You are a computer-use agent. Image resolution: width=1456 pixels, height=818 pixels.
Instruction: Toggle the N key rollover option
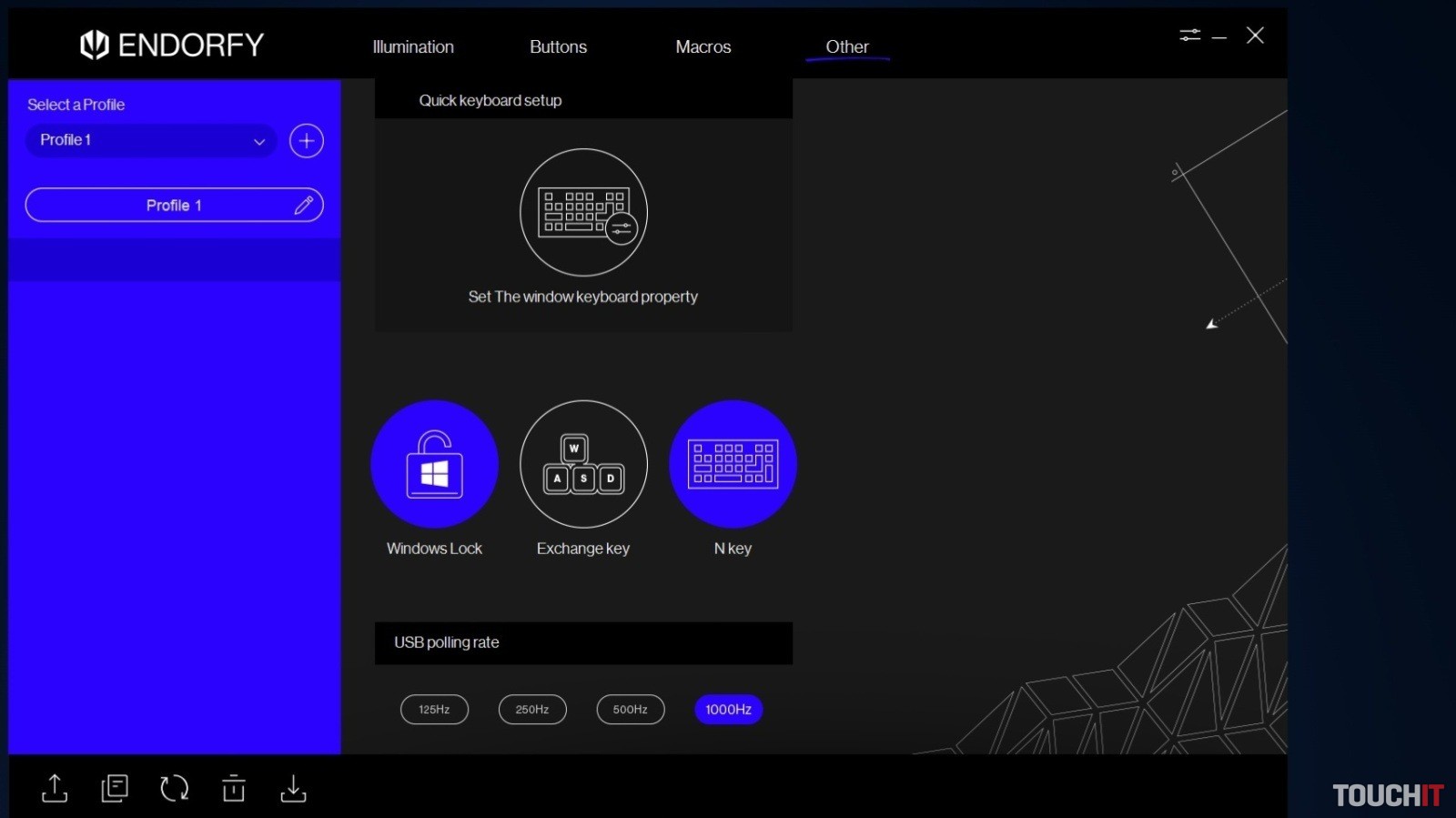[x=733, y=464]
